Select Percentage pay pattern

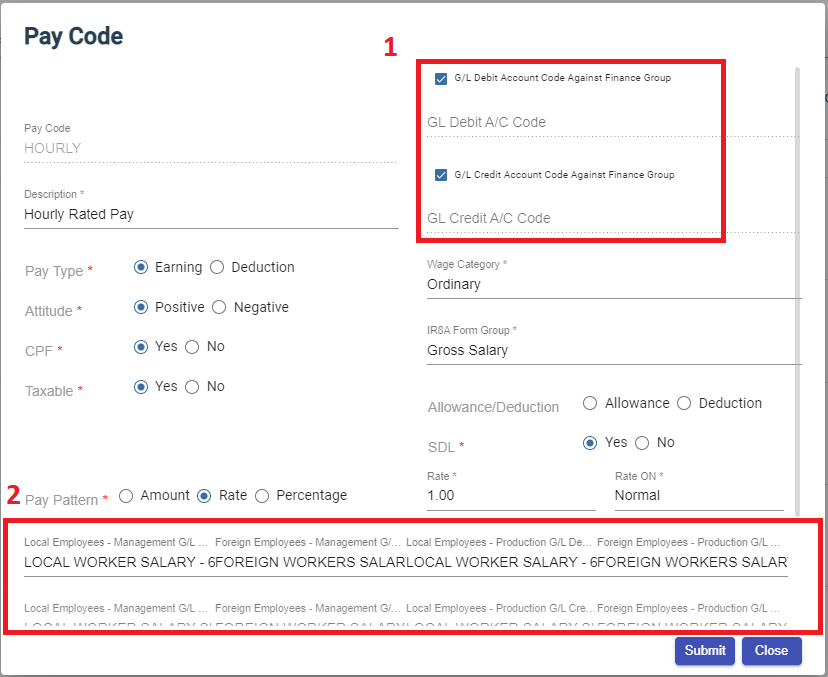pyautogui.click(x=262, y=495)
